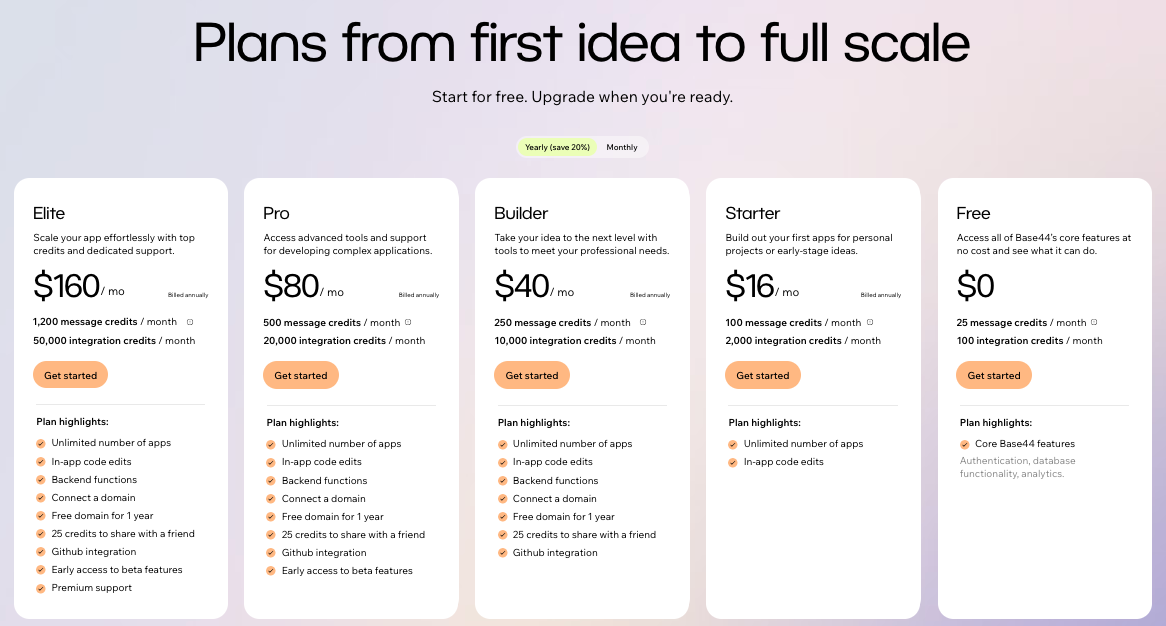
Task: Select the Yearly (save 20%) billing option
Action: [x=557, y=146]
